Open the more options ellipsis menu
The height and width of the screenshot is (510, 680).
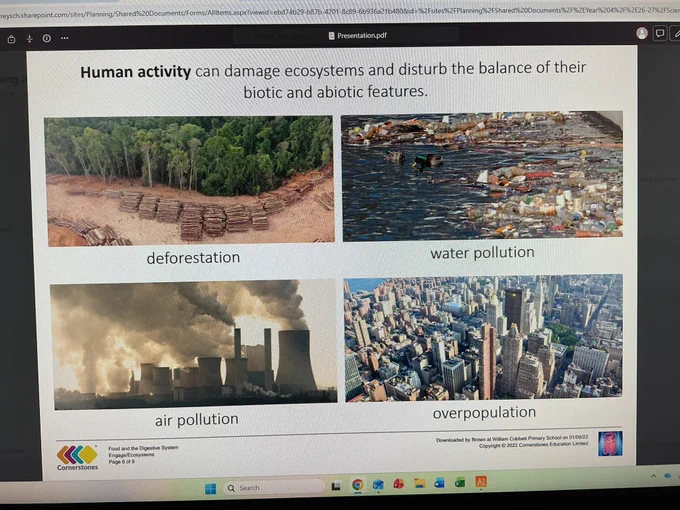(x=65, y=38)
